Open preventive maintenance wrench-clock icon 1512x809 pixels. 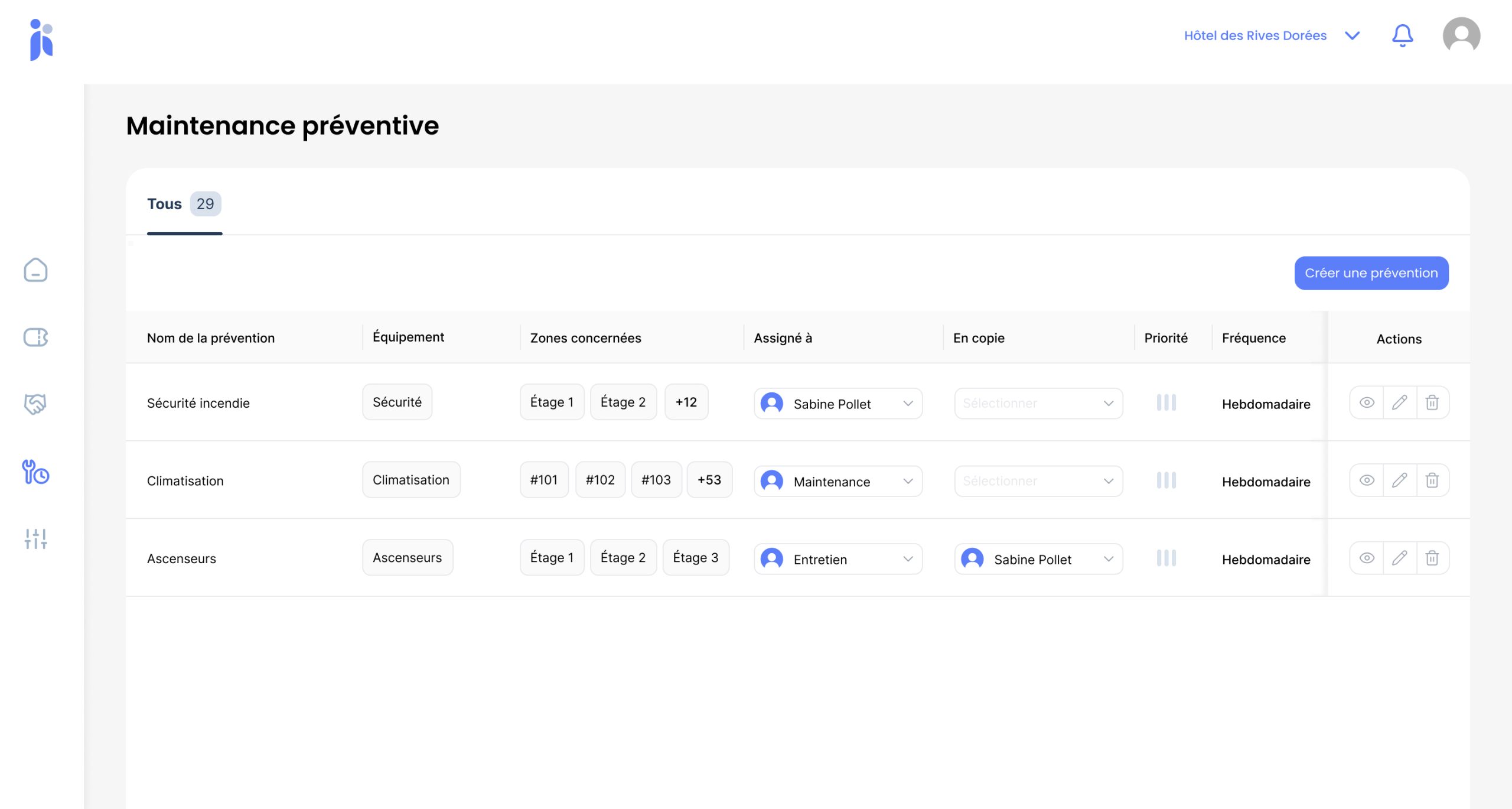(x=35, y=472)
